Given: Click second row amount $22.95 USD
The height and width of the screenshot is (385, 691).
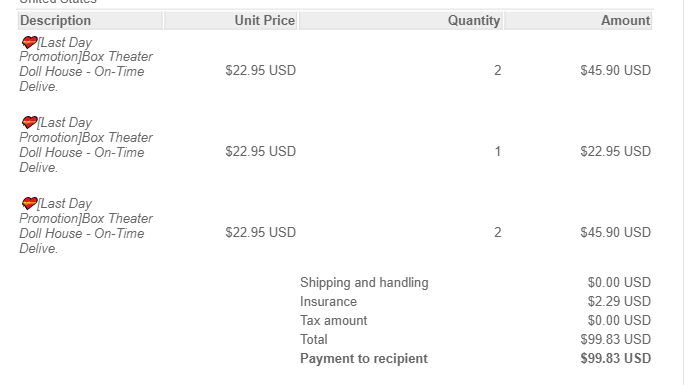Looking at the screenshot, I should point(615,152).
